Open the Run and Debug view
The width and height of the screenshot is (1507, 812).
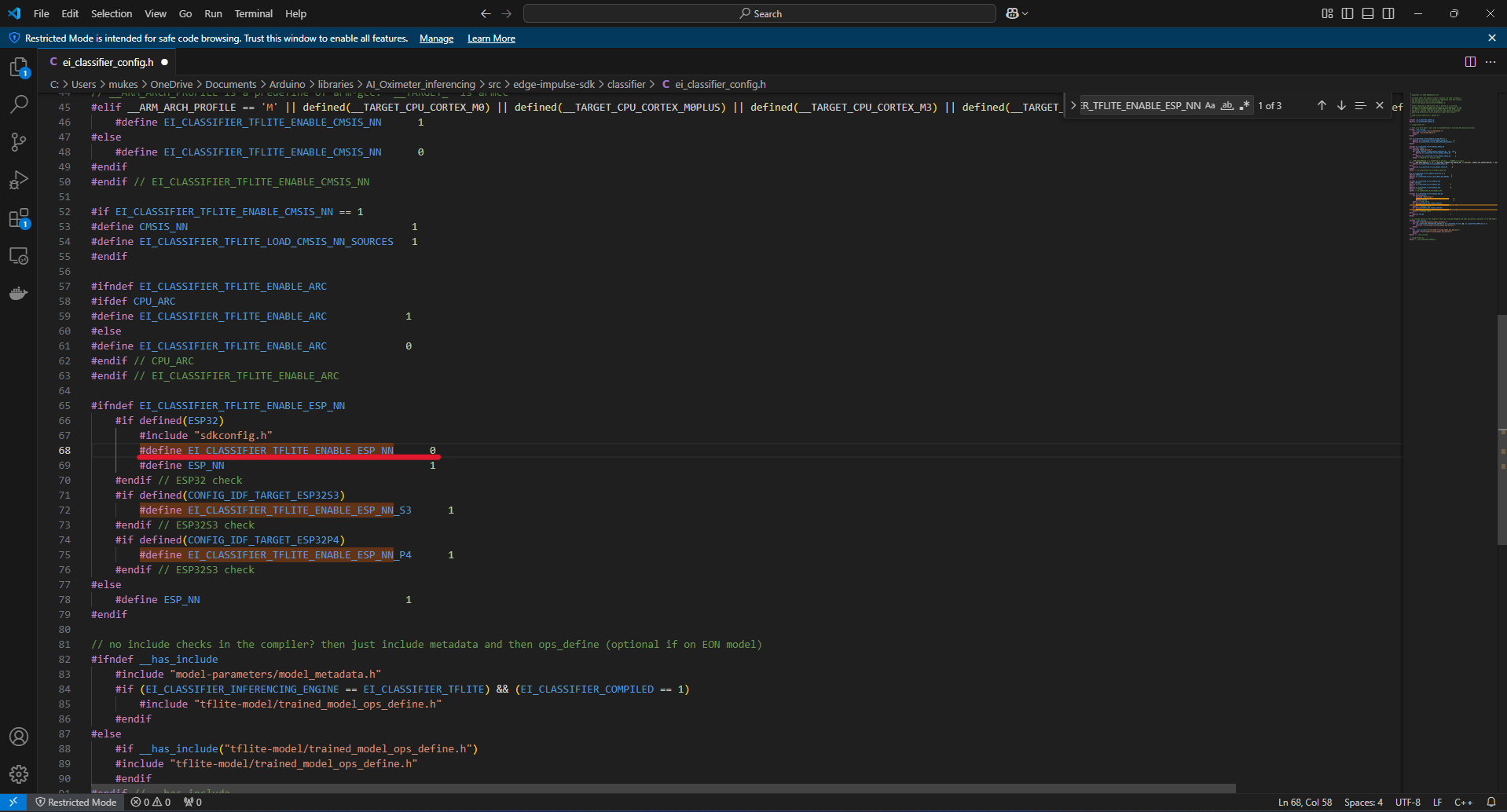click(x=19, y=180)
